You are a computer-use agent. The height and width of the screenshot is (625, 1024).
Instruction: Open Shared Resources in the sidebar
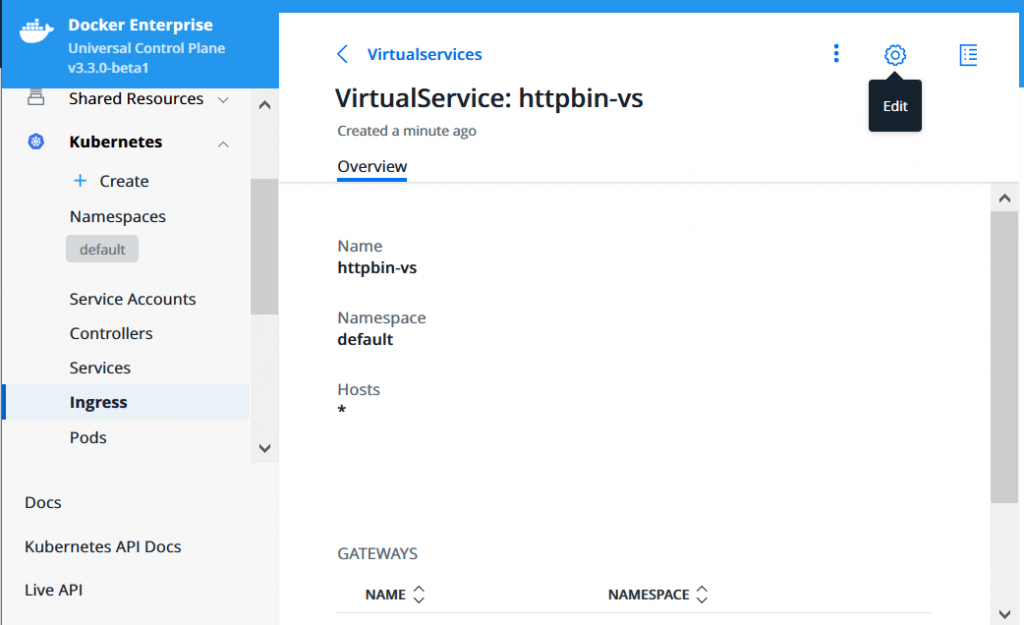[x=136, y=99]
